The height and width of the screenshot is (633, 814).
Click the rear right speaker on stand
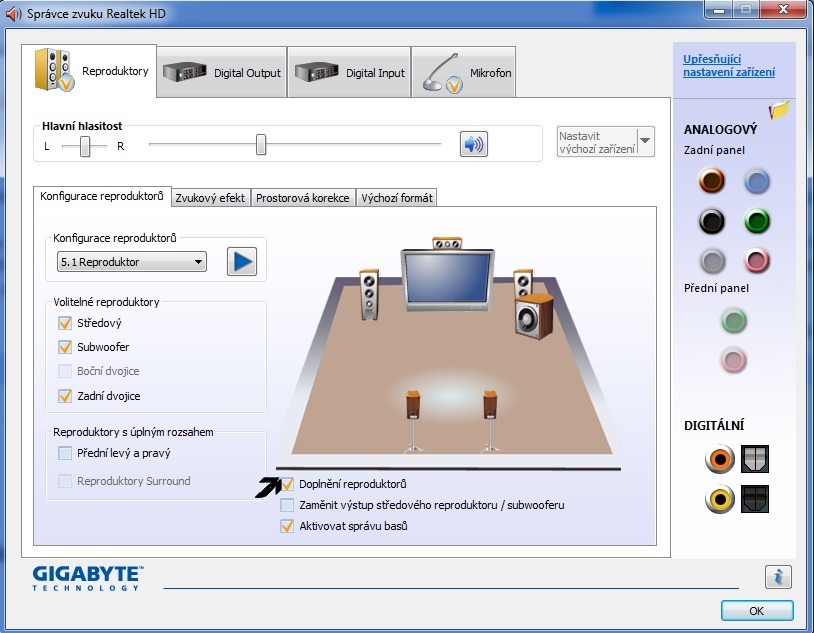pos(490,421)
